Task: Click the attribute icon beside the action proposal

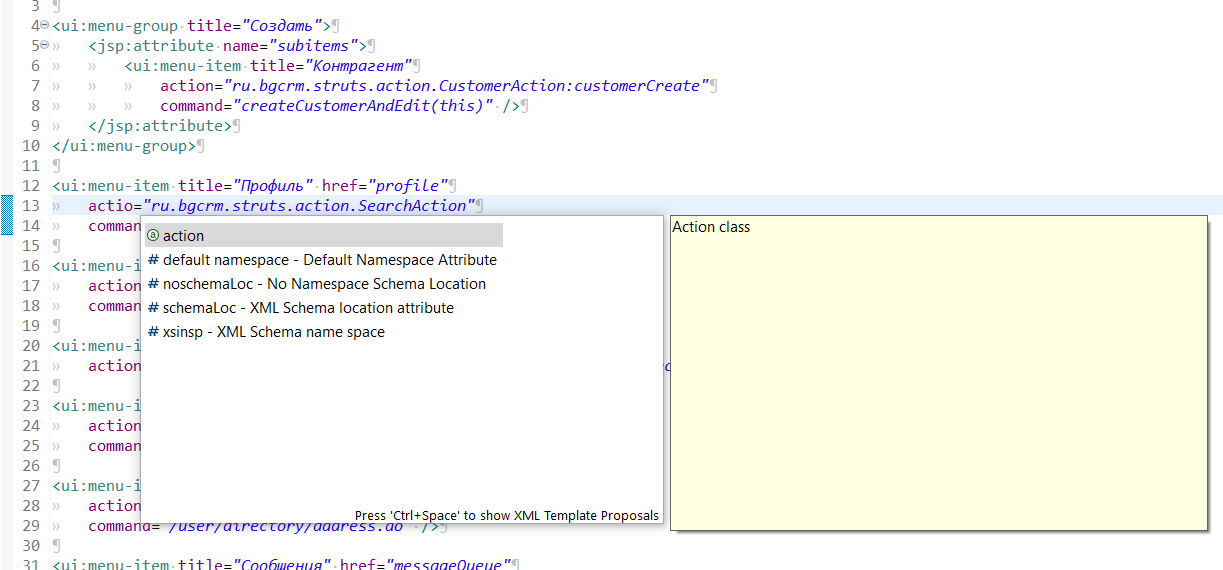Action: click(153, 236)
